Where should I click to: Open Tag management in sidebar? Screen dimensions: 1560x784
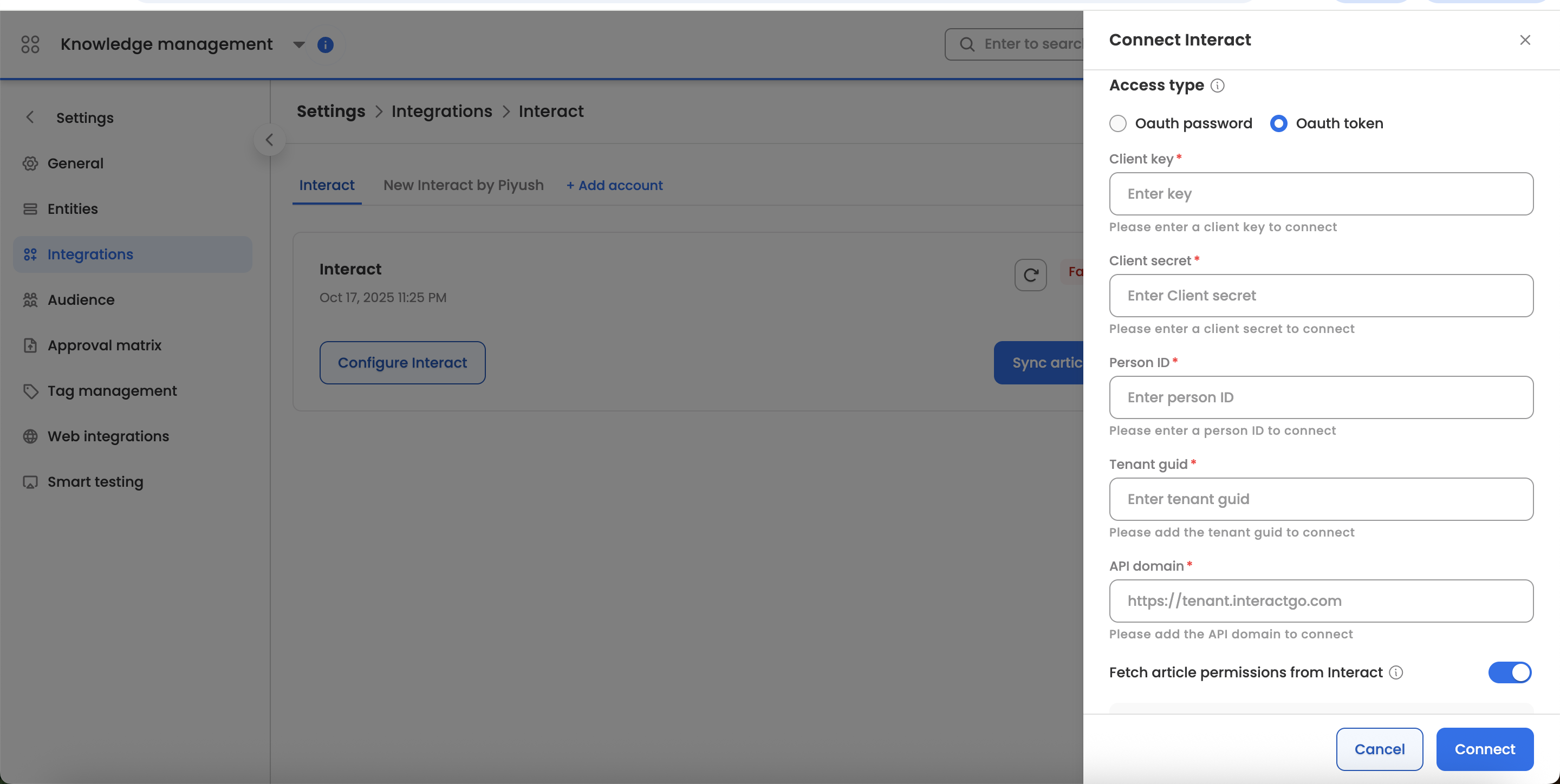(112, 391)
